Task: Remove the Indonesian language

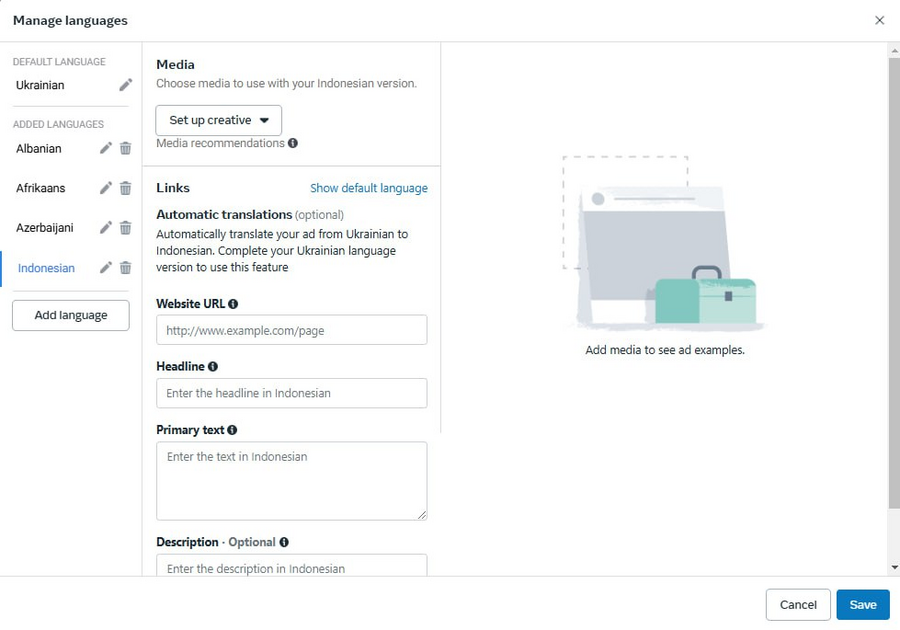Action: pos(126,268)
